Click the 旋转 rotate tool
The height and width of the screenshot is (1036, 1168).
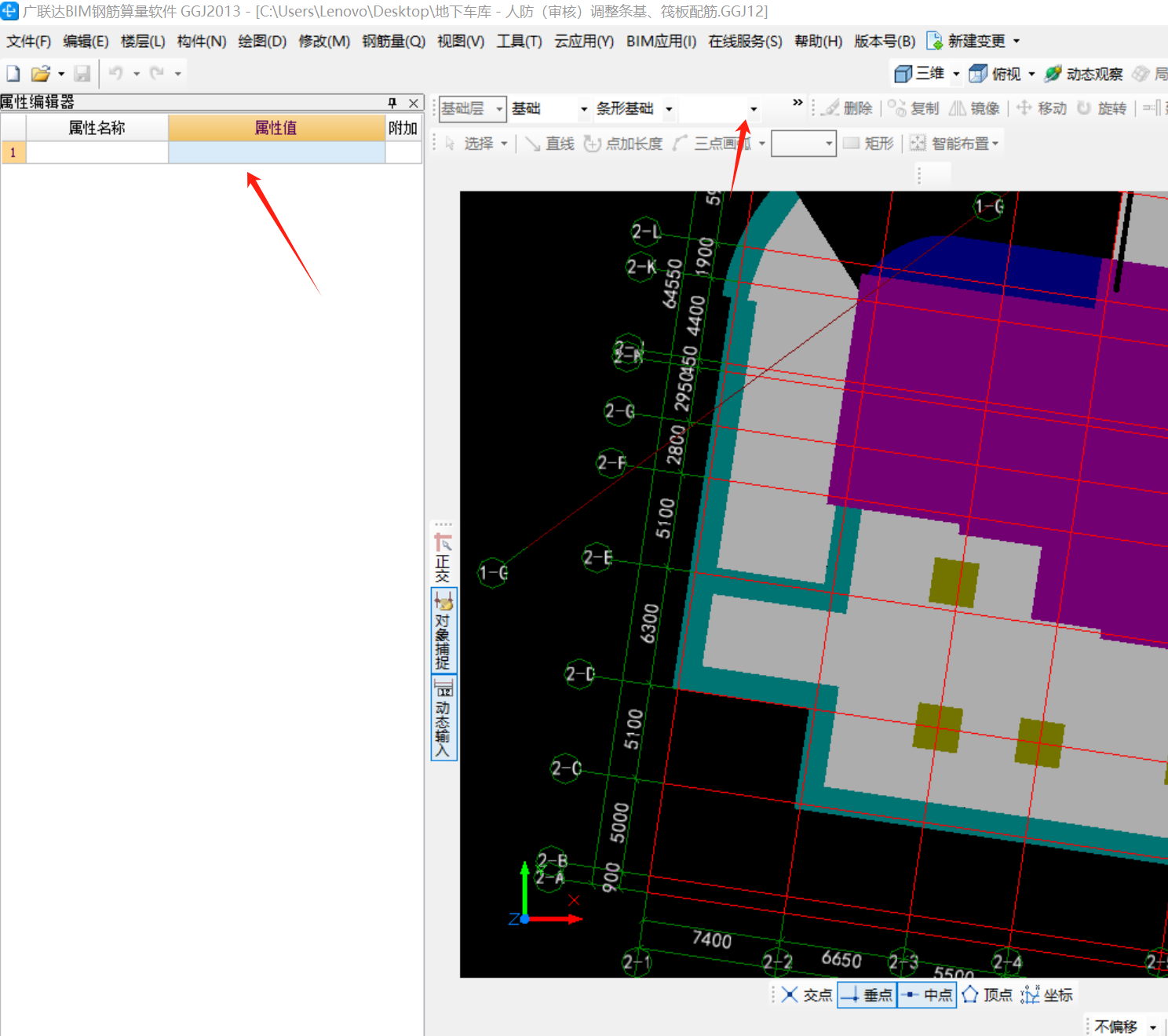tap(1101, 108)
